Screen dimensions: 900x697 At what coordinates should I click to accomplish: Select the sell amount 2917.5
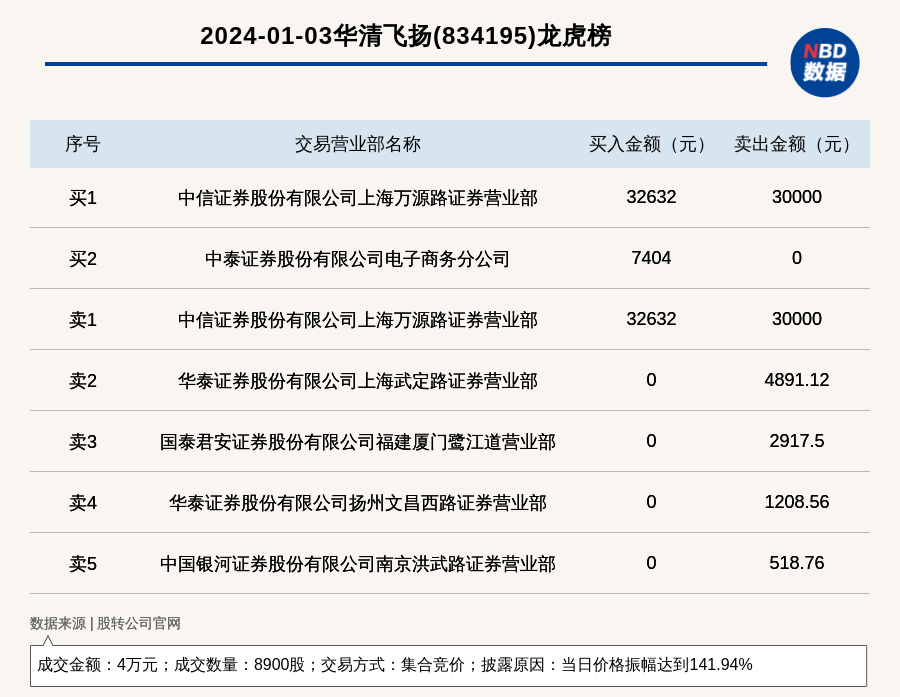[797, 440]
